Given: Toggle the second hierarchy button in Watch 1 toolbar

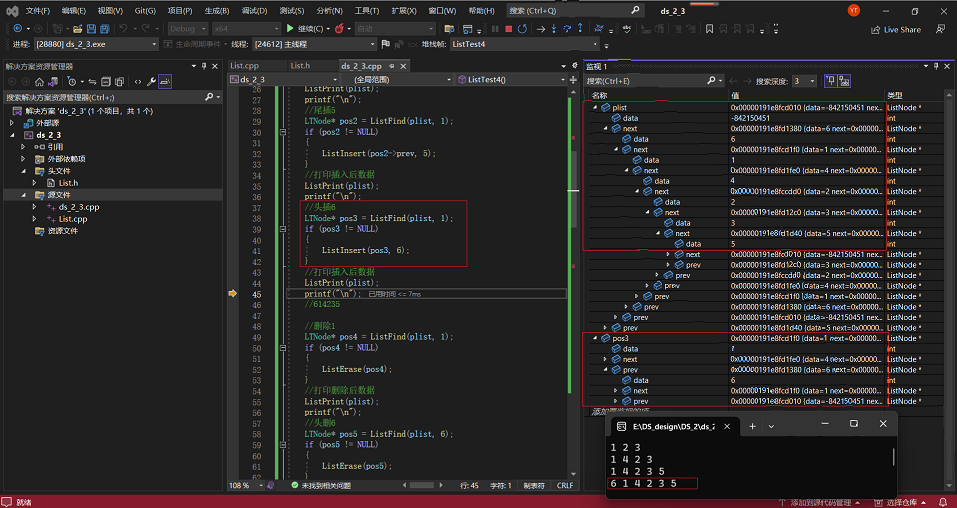Looking at the screenshot, I should (844, 81).
